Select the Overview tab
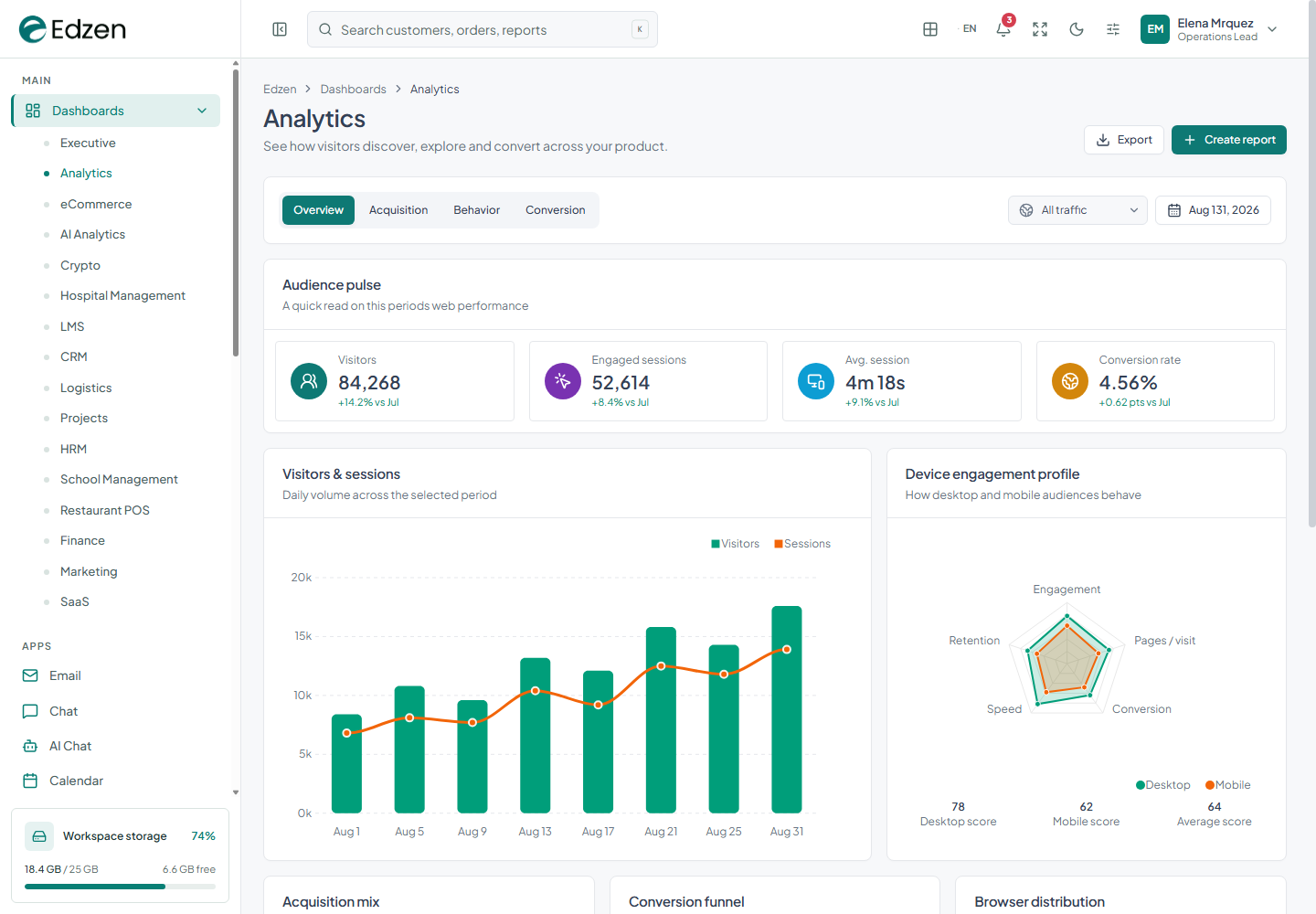This screenshot has width=1316, height=914. pos(318,210)
